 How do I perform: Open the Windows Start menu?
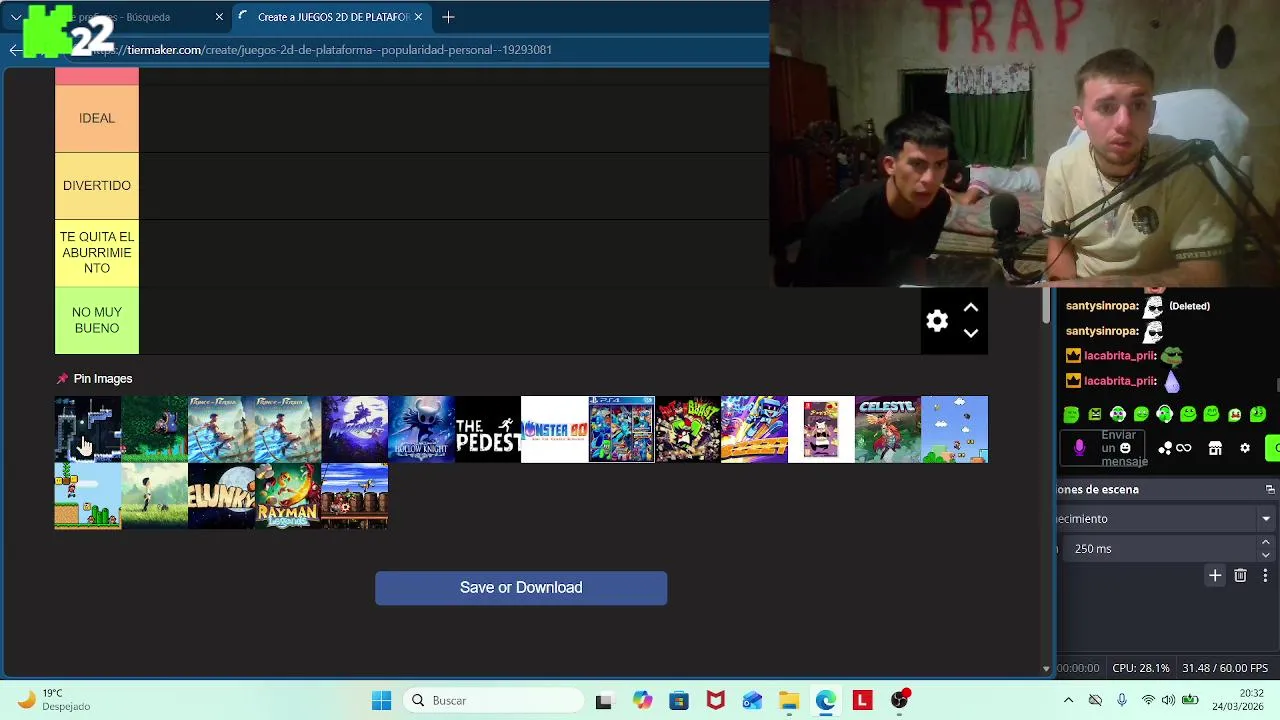[381, 701]
